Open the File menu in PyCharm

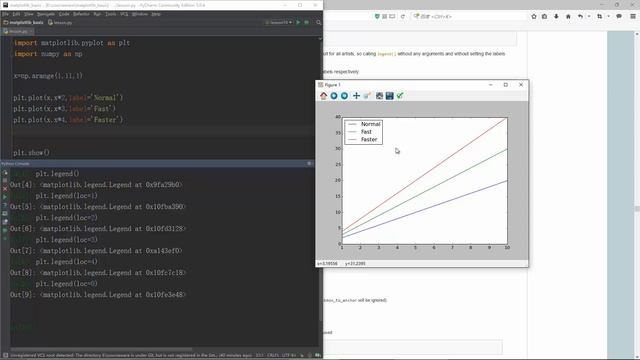coord(5,14)
